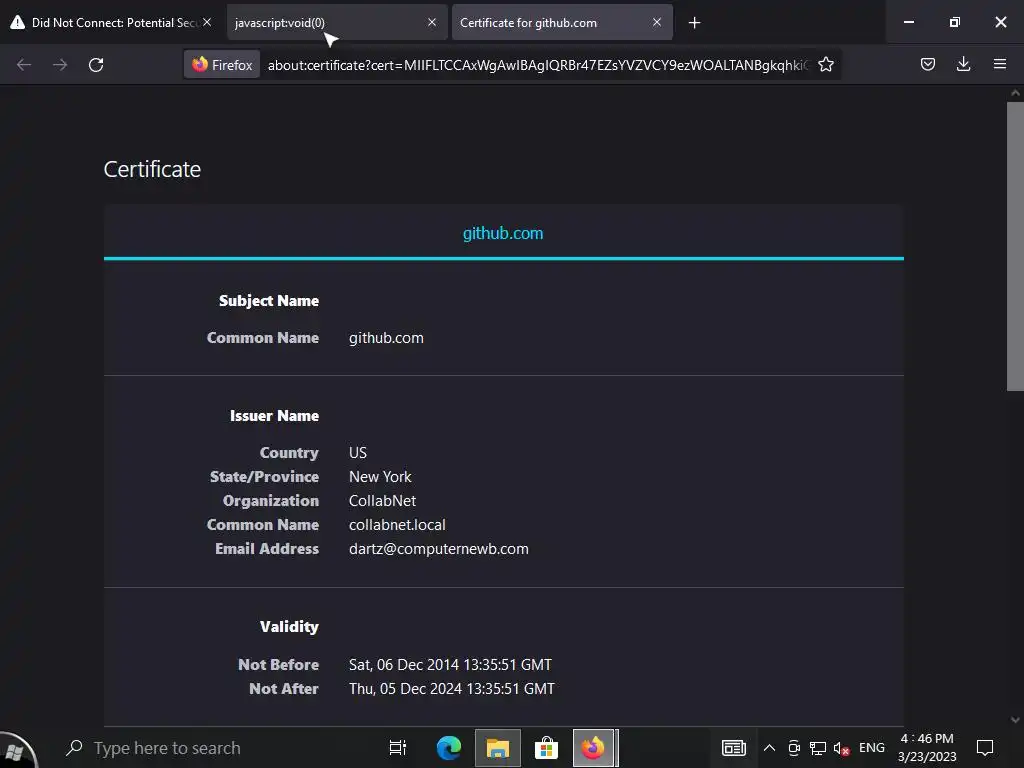1024x768 pixels.
Task: Restore down the Firefox window
Action: (x=955, y=22)
